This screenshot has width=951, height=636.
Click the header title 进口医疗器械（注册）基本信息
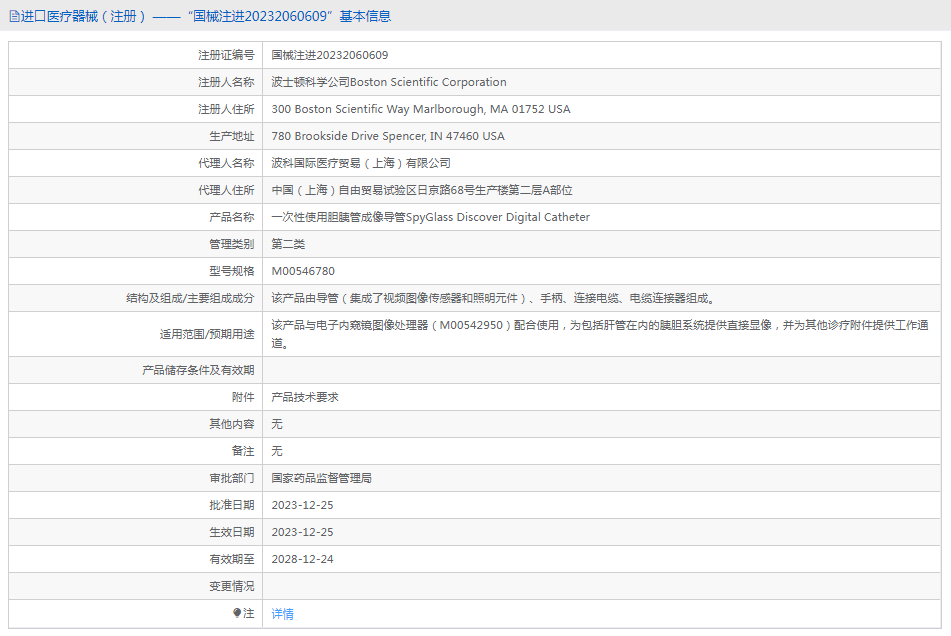(206, 16)
